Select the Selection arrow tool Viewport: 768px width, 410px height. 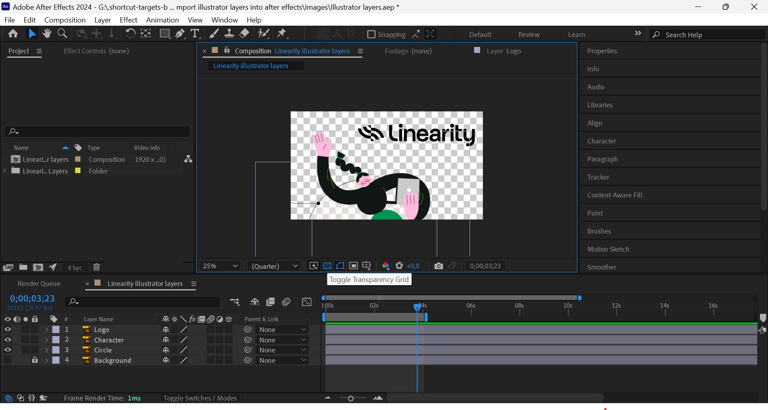click(x=32, y=34)
